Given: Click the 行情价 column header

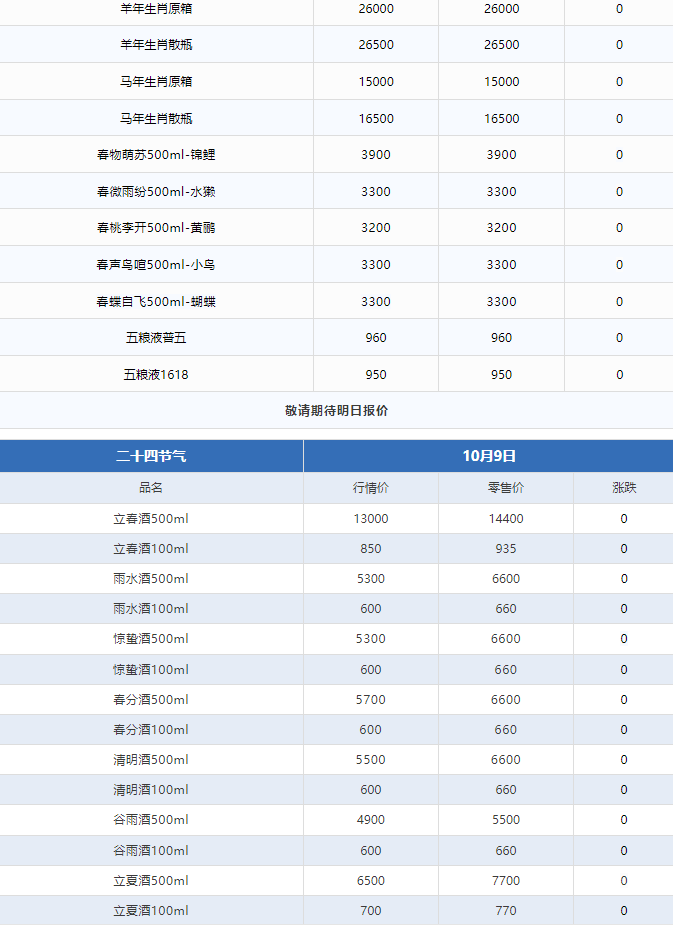Looking at the screenshot, I should tap(371, 488).
